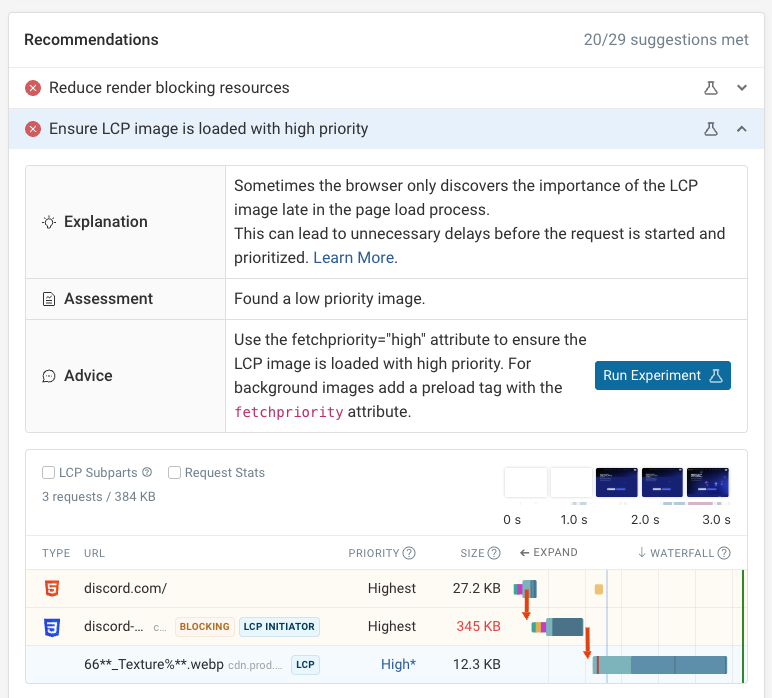Click the red error icon beside Ensure LCP image
The width and height of the screenshot is (772, 698).
(x=33, y=129)
